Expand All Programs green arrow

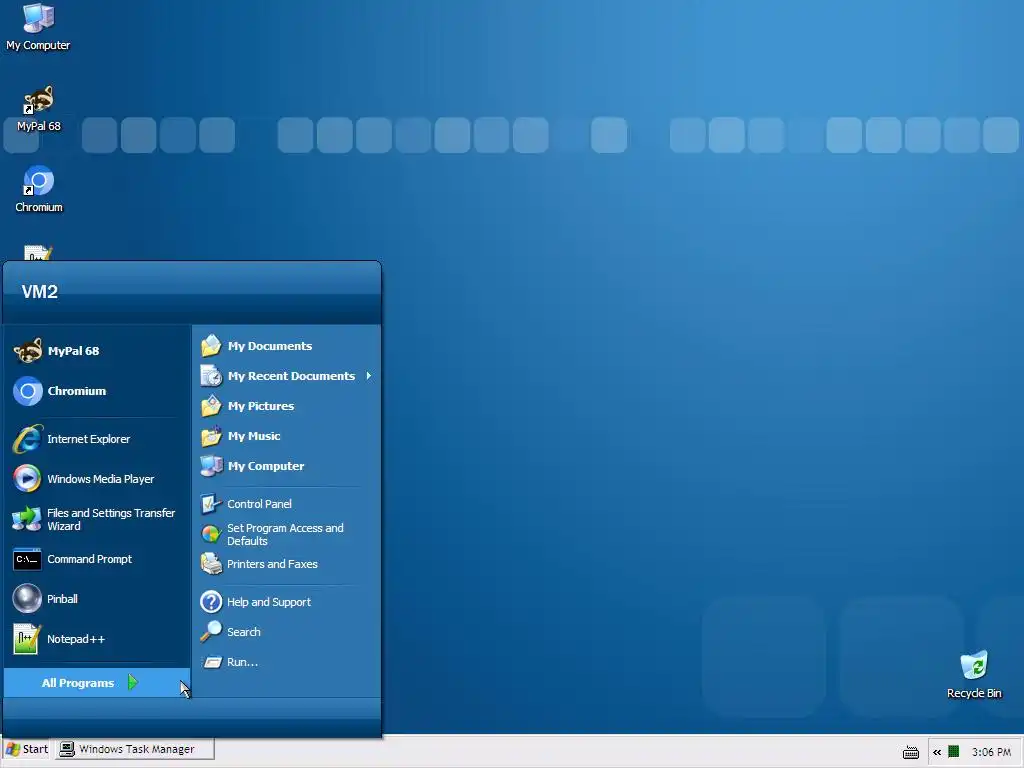133,682
